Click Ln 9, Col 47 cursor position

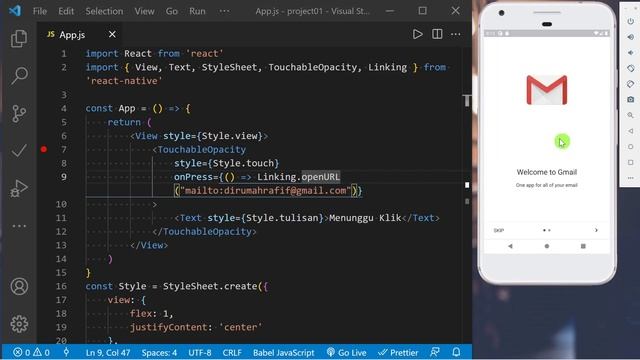tap(108, 352)
